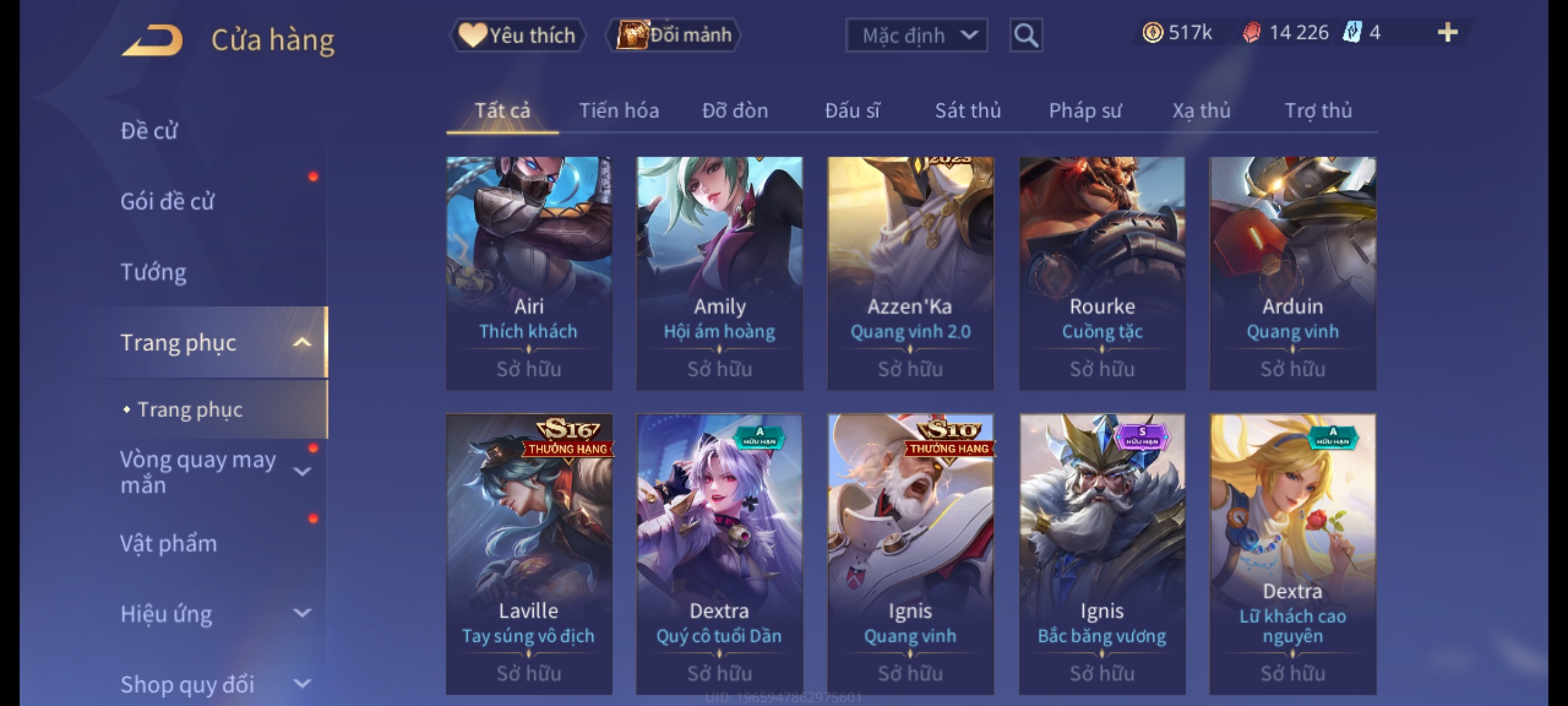
Task: Tap the plus icon to add currency
Action: tap(1448, 33)
